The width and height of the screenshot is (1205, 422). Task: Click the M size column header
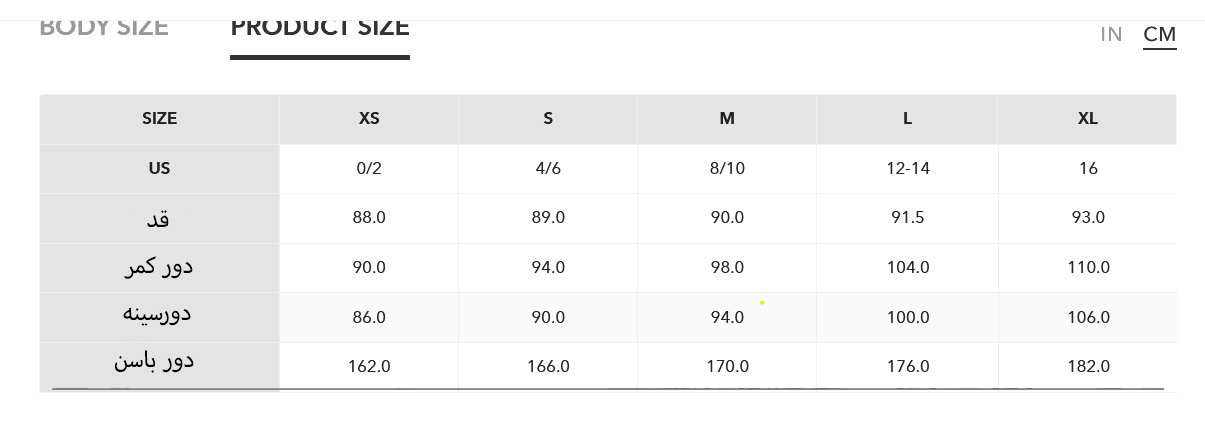tap(727, 118)
